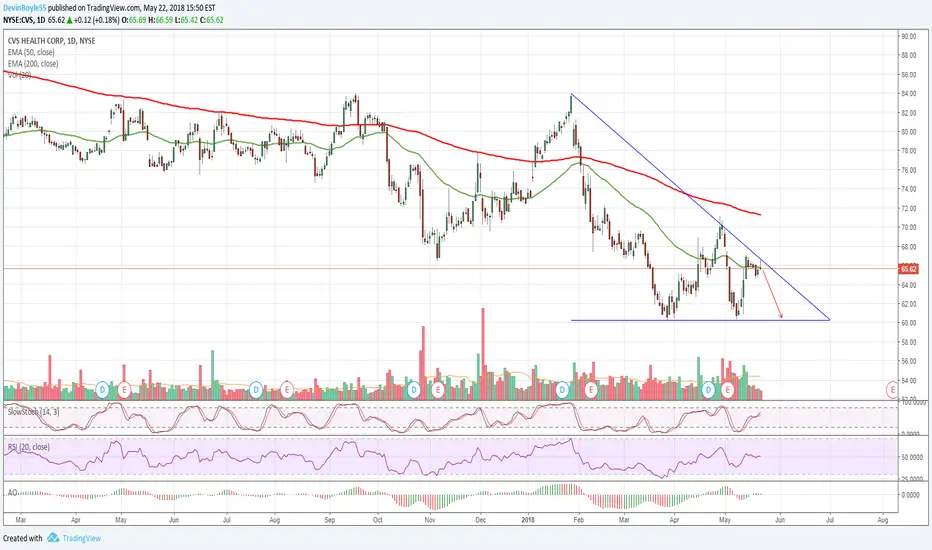The height and width of the screenshot is (550, 932).
Task: Open the DevinBoyle55 author profile link
Action: coord(24,8)
